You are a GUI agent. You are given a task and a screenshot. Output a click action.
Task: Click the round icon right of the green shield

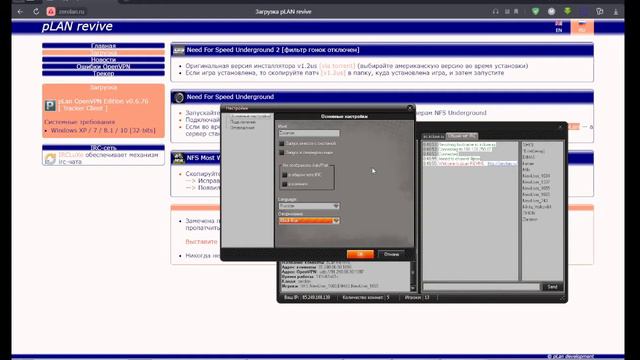(551, 12)
